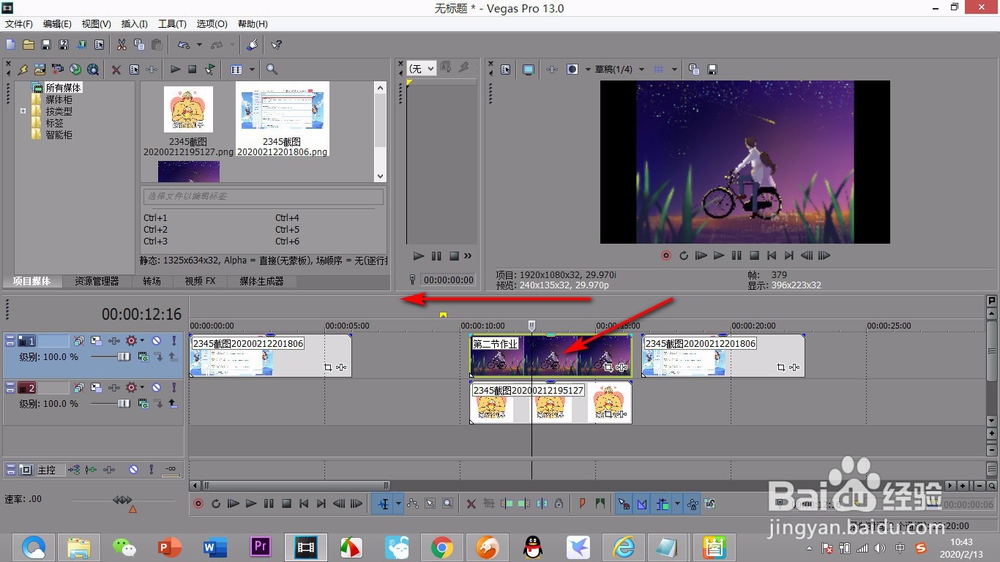Screen dimensions: 1000x562
Task: Adjust the 速率 playback rate slider
Action: (x=122, y=499)
